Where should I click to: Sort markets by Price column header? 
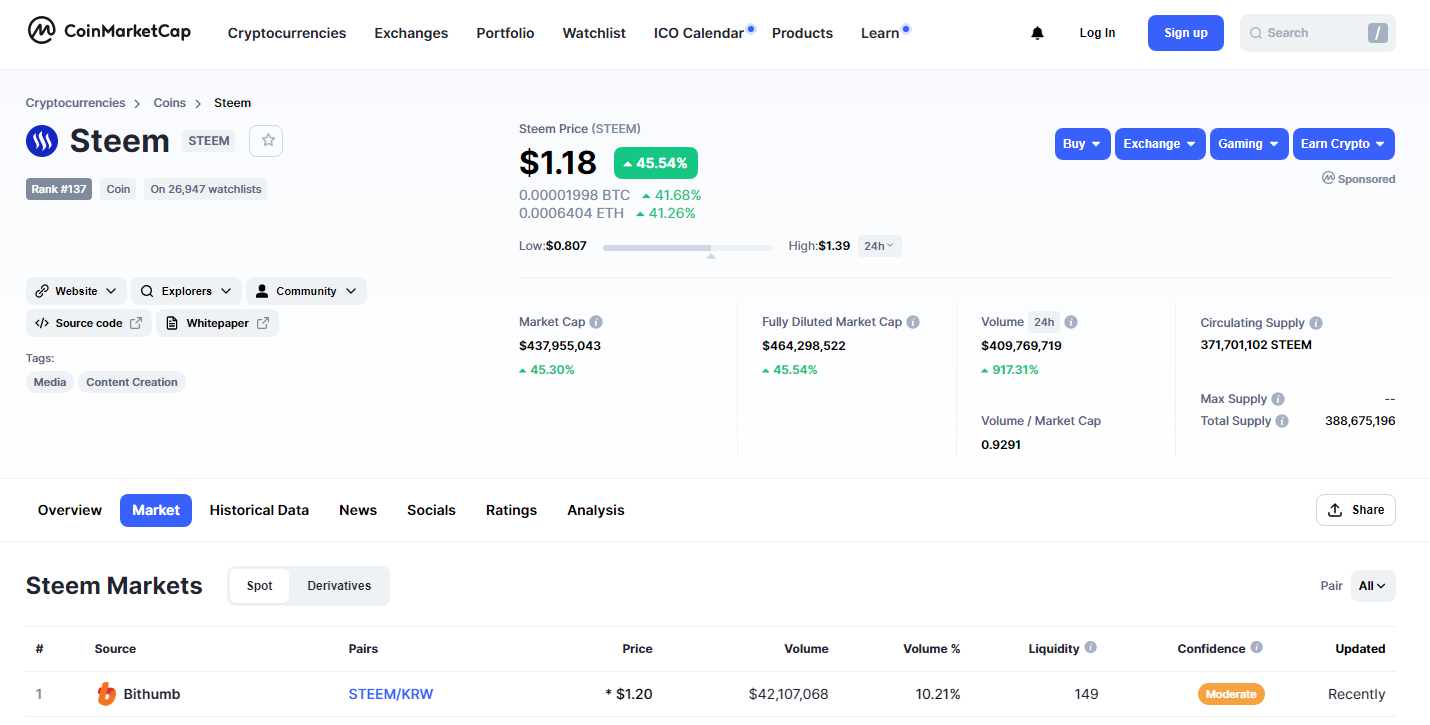(637, 649)
